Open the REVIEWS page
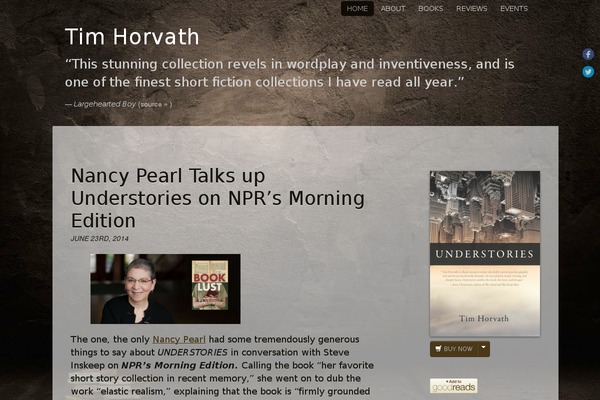The width and height of the screenshot is (600, 400). pyautogui.click(x=471, y=8)
